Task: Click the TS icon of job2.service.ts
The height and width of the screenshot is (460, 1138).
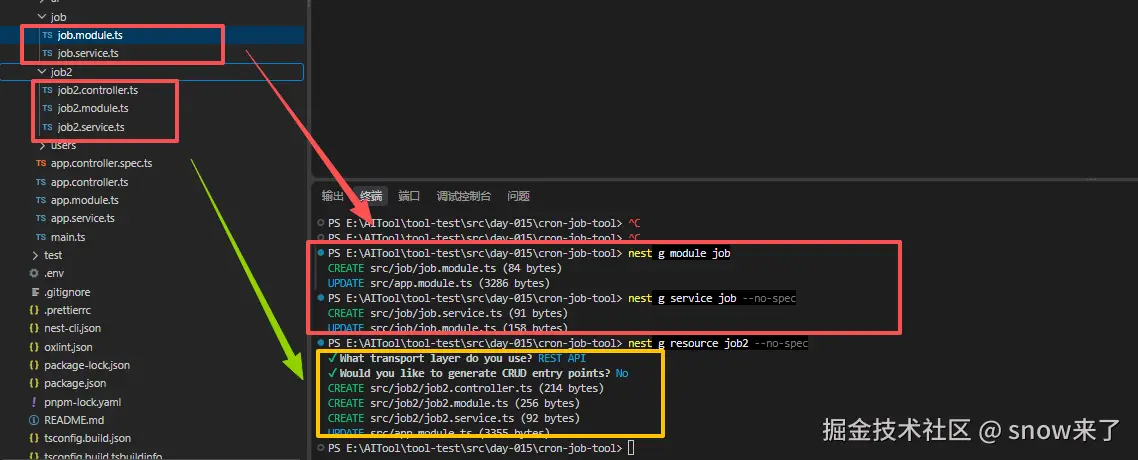Action: [x=47, y=128]
